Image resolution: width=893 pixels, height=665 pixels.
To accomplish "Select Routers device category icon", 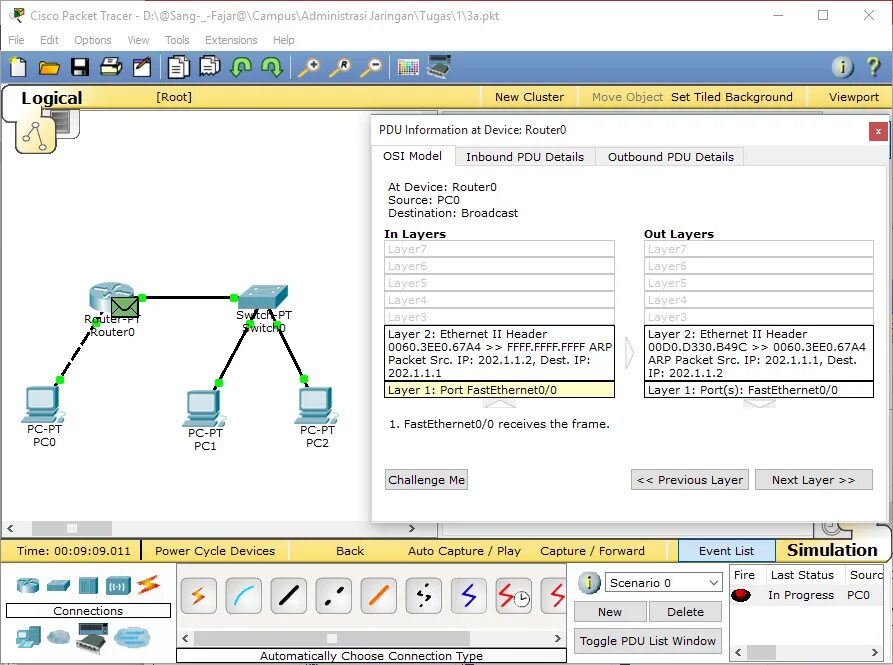I will [27, 585].
